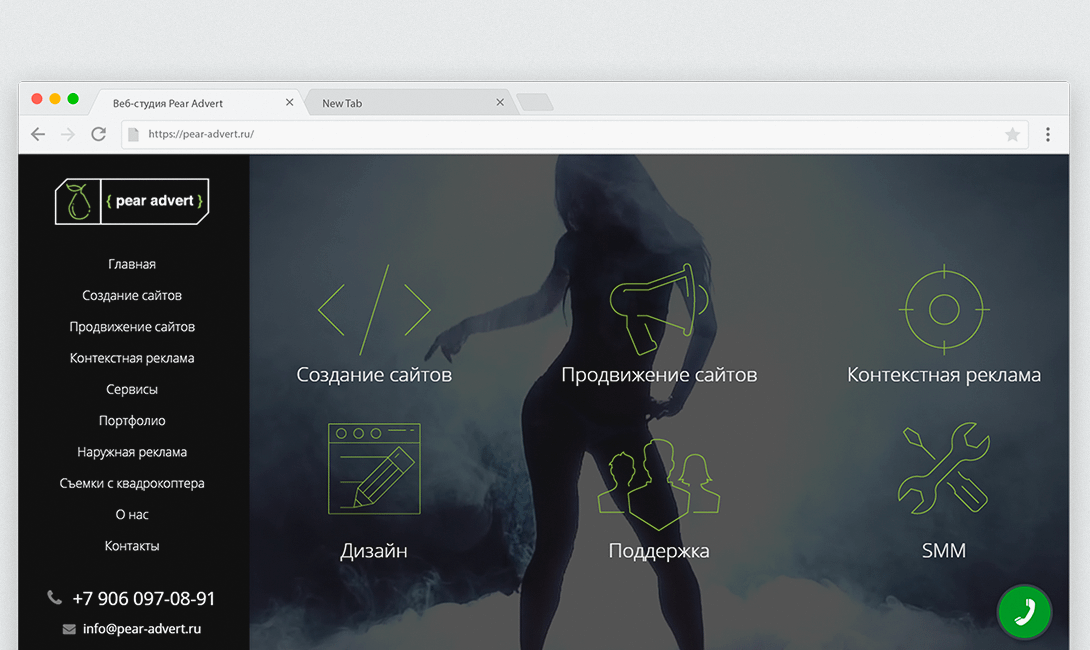Open the browser three-dot menu
Viewport: 1090px width, 650px height.
point(1048,134)
